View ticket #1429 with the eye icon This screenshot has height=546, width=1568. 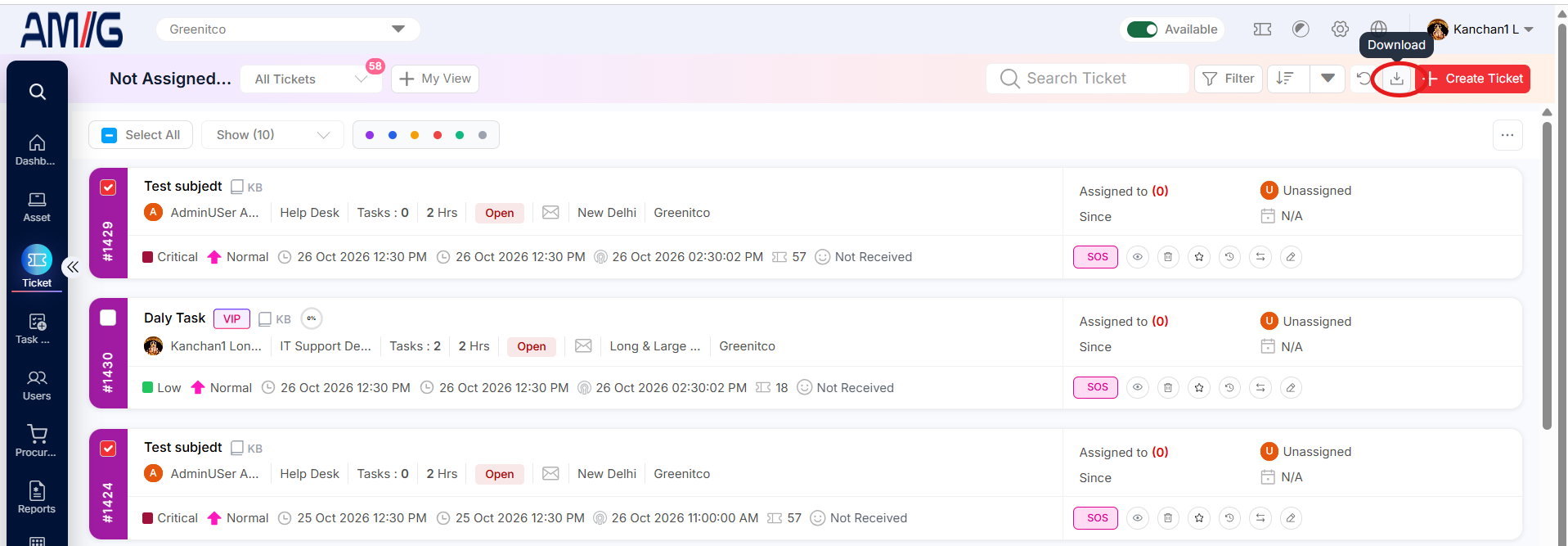[1137, 257]
